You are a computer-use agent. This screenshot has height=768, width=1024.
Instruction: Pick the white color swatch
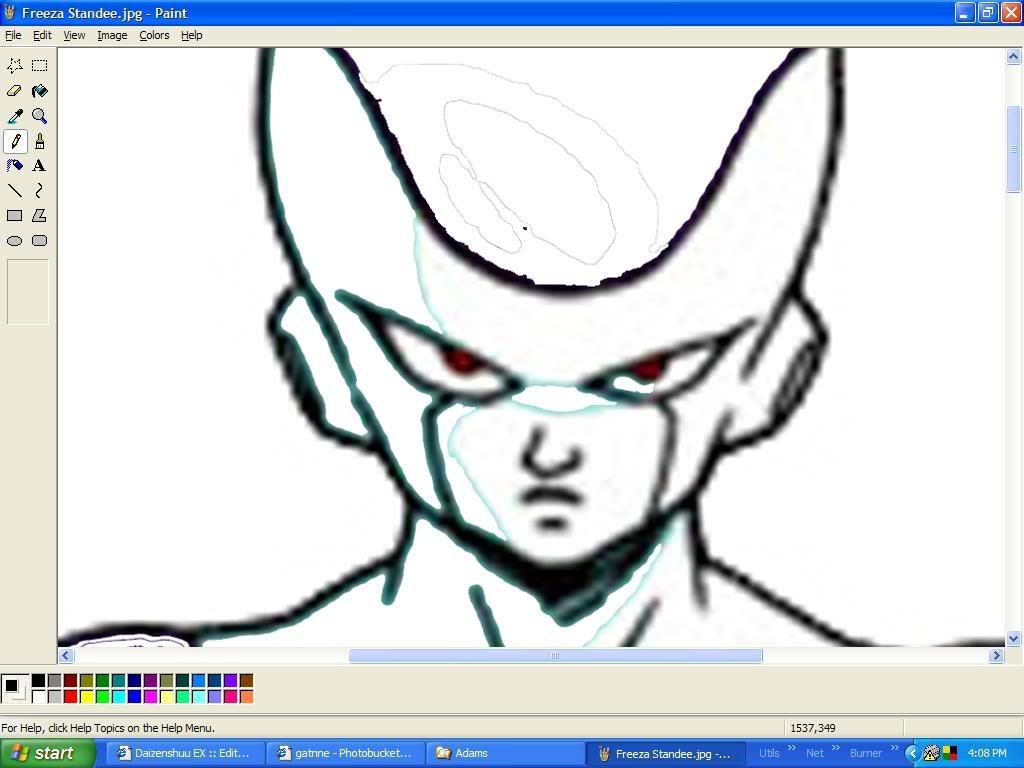[39, 697]
